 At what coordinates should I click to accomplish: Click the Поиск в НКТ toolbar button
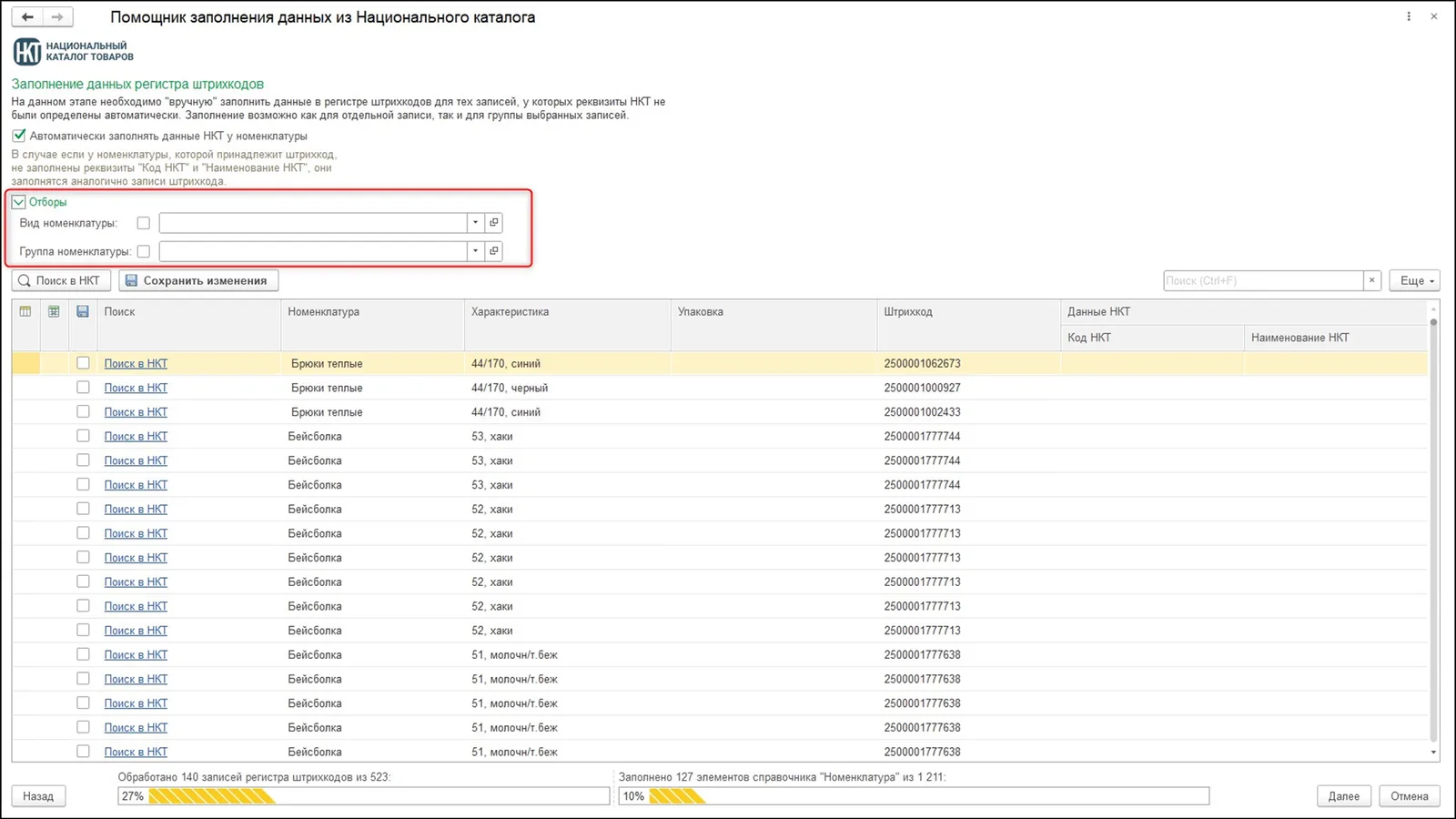tap(61, 280)
